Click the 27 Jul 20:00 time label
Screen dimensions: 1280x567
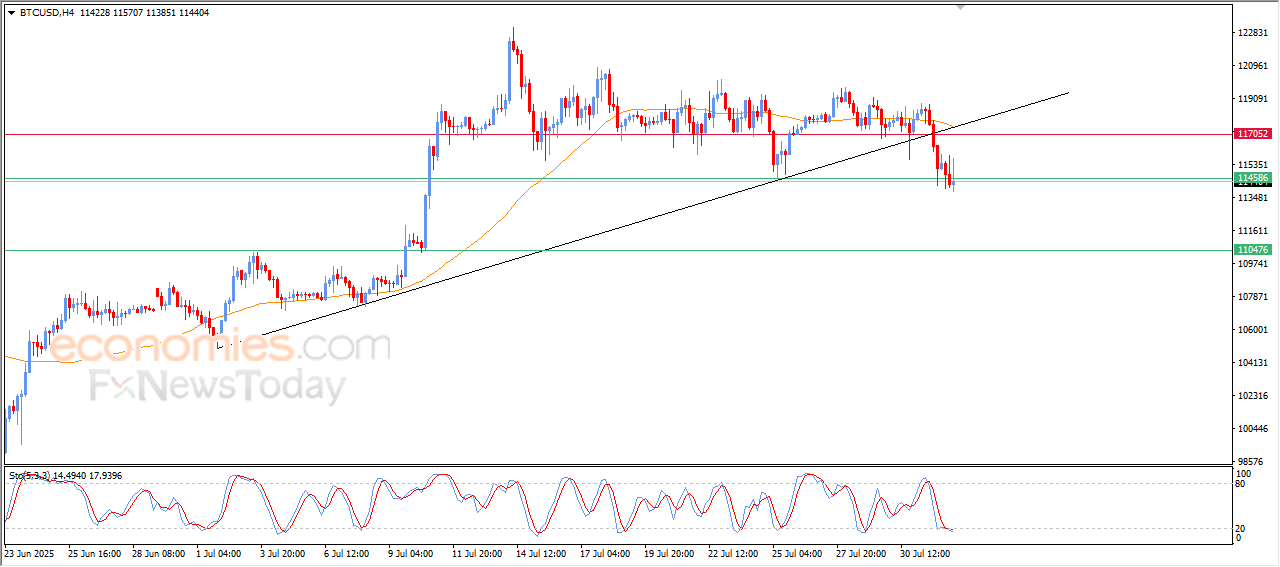863,553
